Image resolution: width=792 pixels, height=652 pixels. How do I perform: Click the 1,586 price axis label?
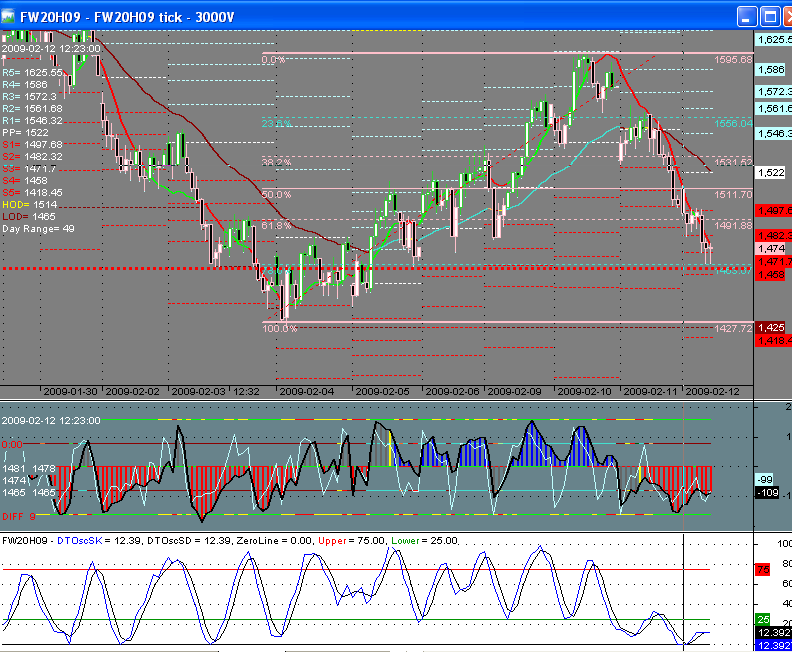point(772,70)
